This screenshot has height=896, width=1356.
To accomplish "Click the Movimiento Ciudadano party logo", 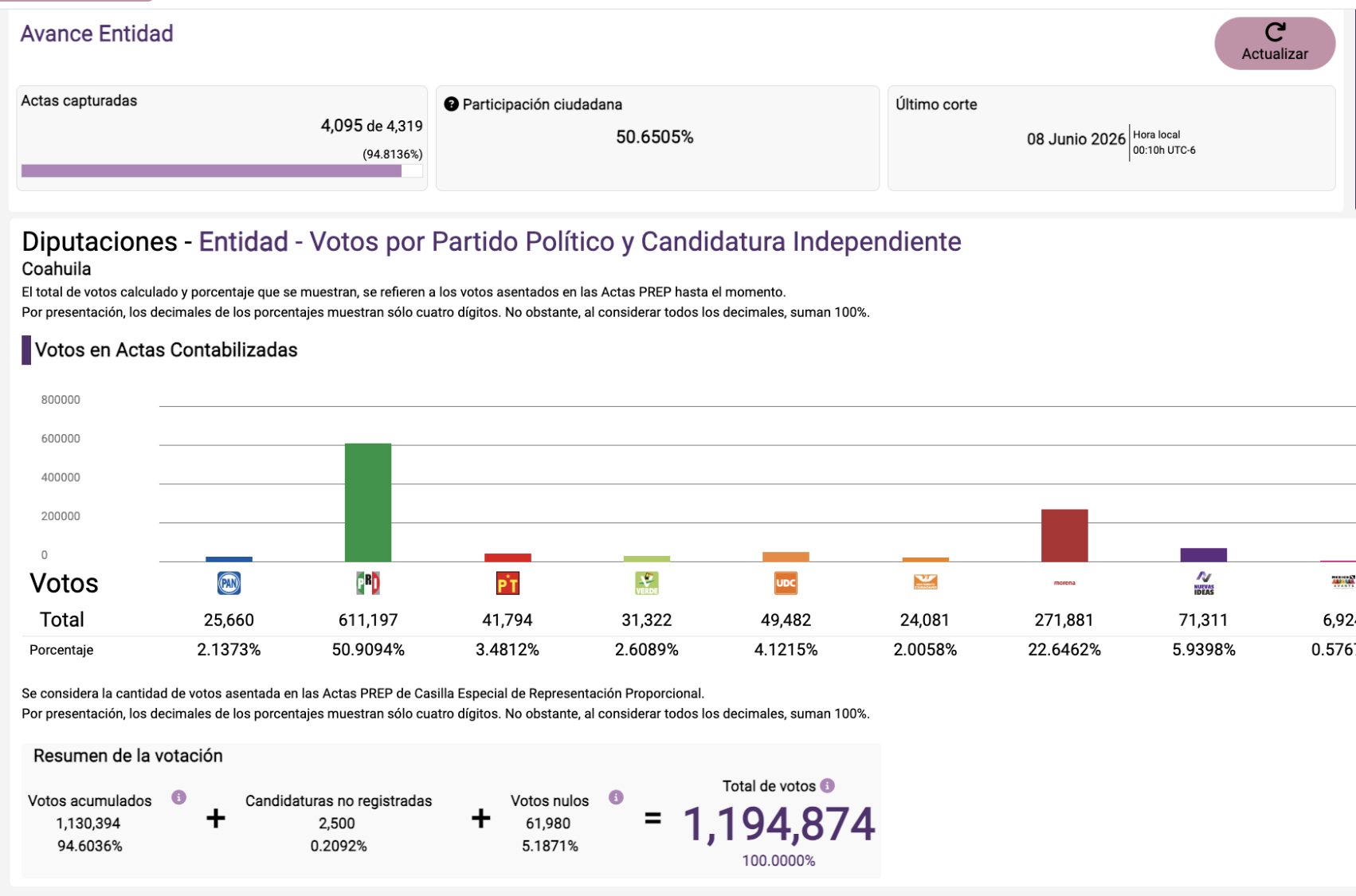I will tap(925, 583).
